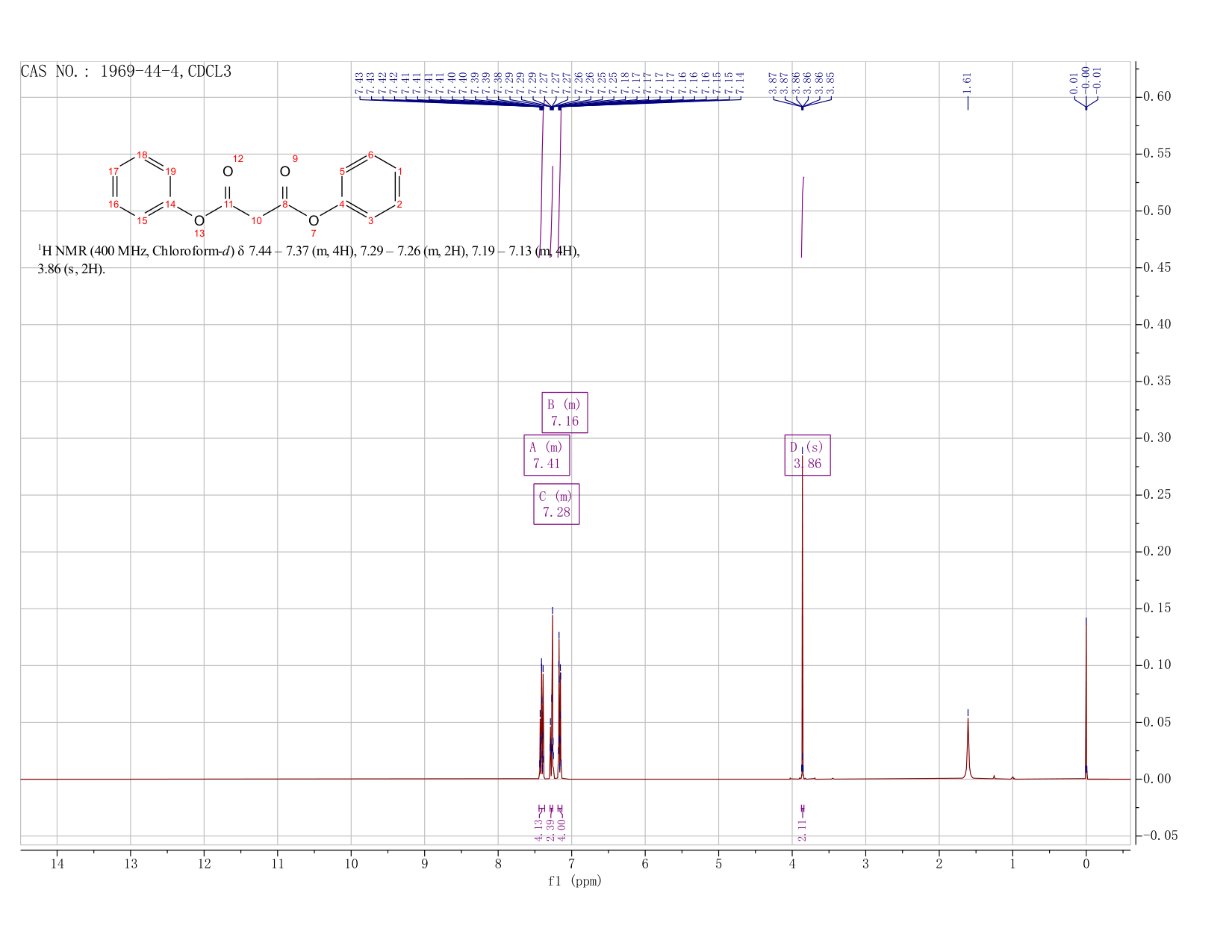
Task: Click the carbonyl oxygen labeled 9
Action: [284, 172]
